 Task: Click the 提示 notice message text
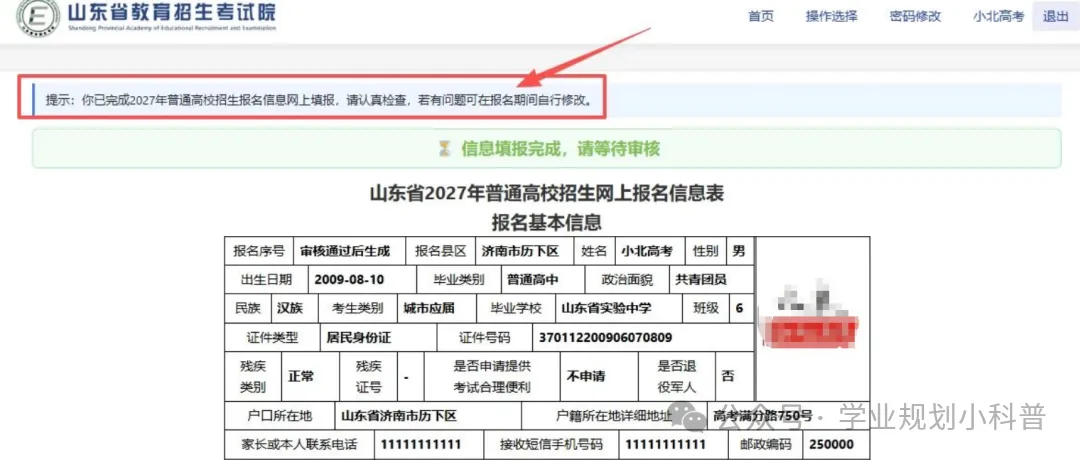point(318,100)
